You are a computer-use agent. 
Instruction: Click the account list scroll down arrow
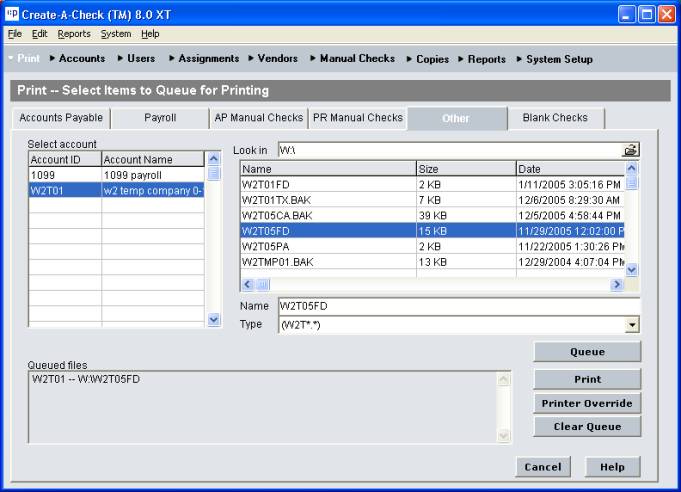coord(213,320)
